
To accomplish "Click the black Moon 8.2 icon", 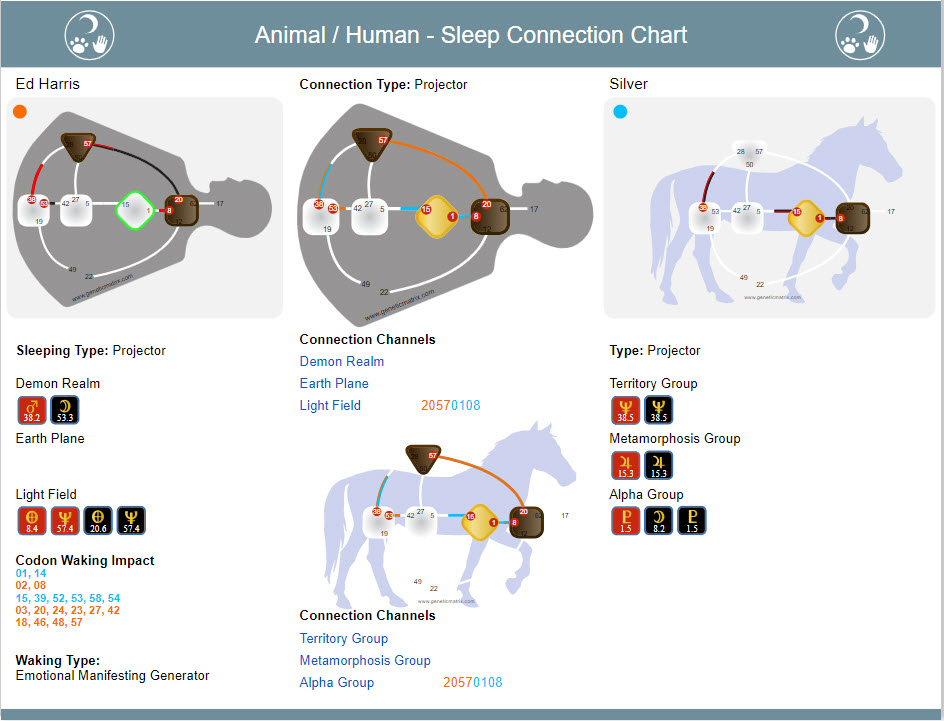I will tap(659, 521).
